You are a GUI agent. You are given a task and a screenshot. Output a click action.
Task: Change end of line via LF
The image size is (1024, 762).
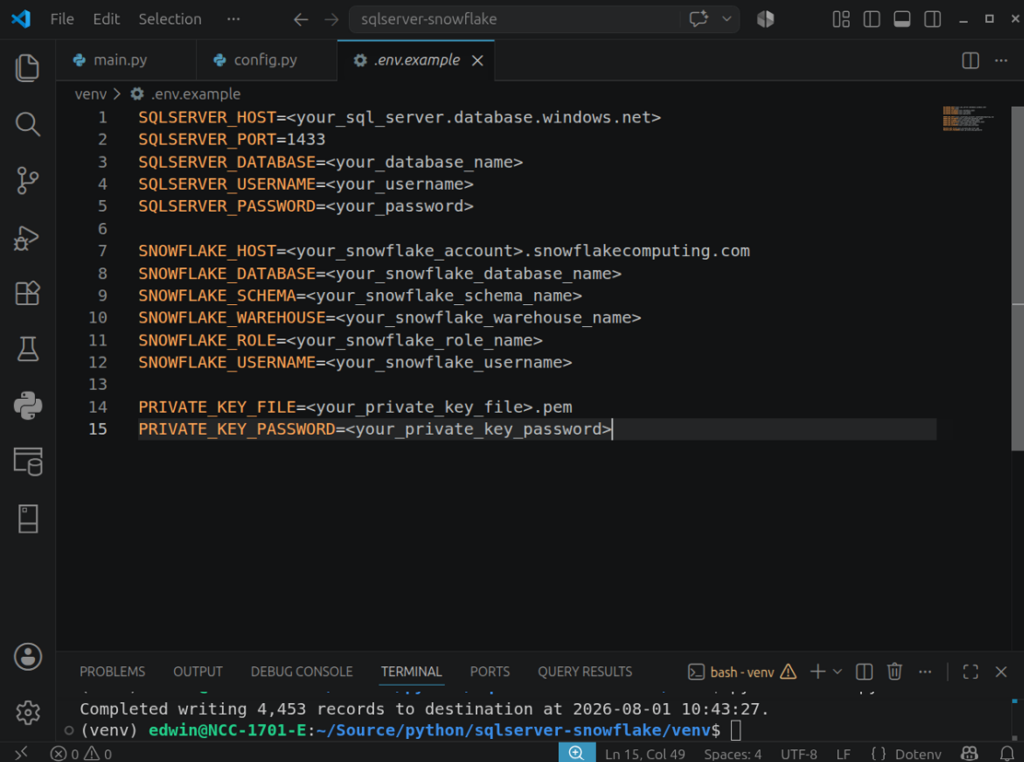tap(843, 754)
